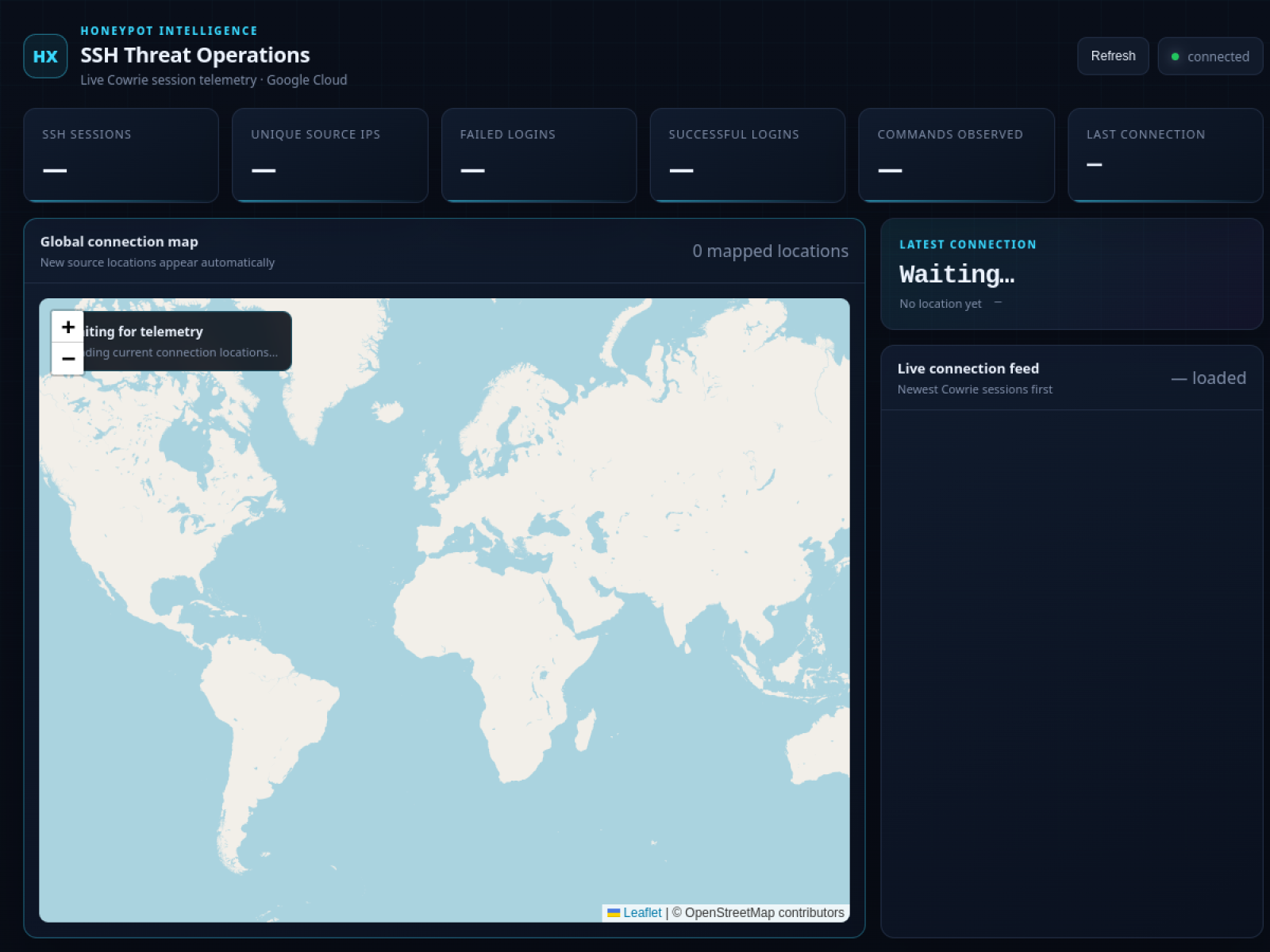Click the HX logo icon
Screen dimensions: 1270x952
45,56
